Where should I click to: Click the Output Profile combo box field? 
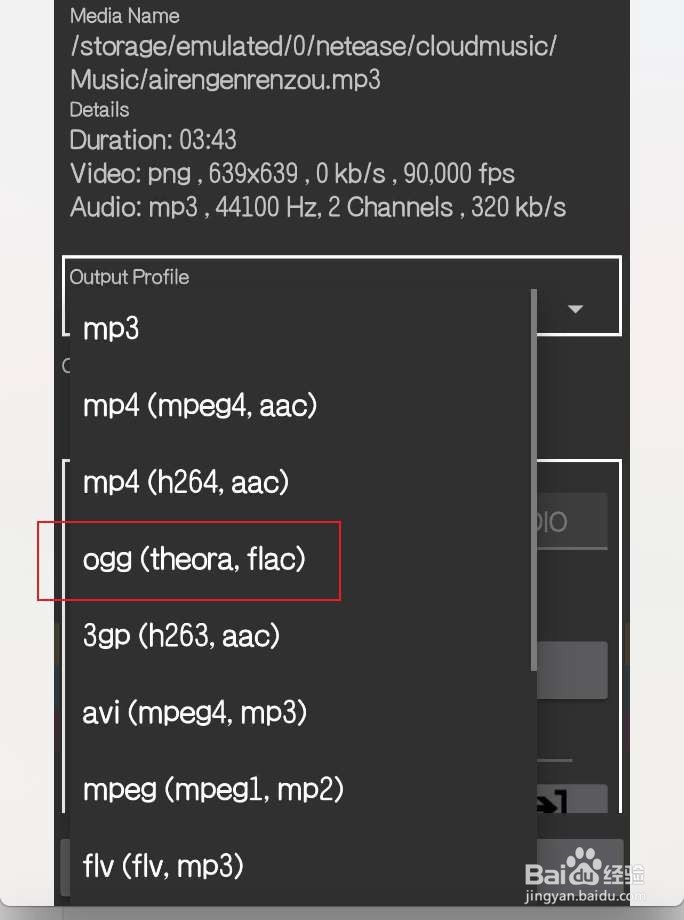click(x=342, y=296)
